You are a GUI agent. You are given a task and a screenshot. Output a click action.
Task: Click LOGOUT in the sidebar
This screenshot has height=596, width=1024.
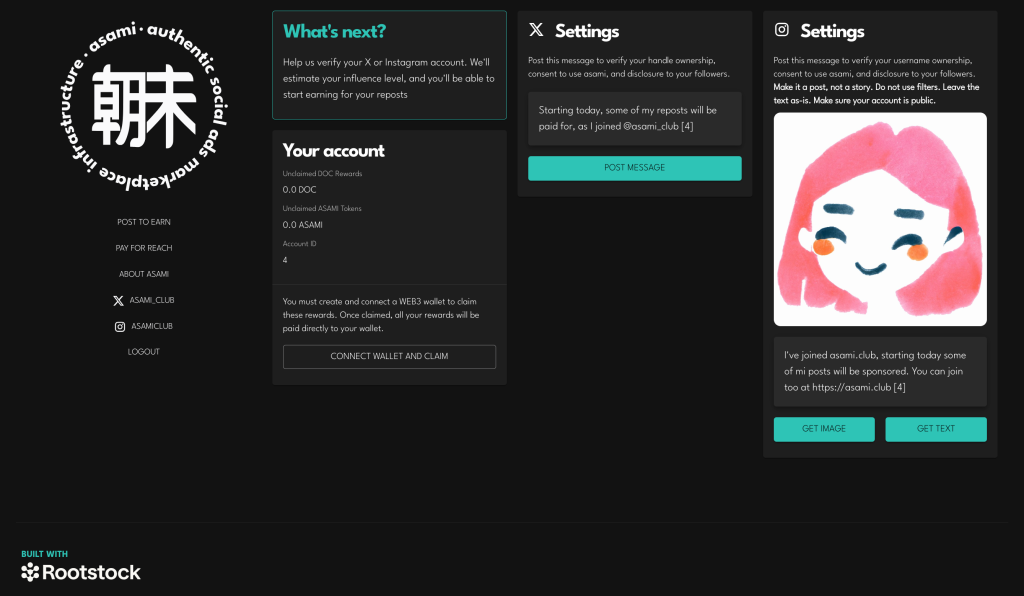144,352
